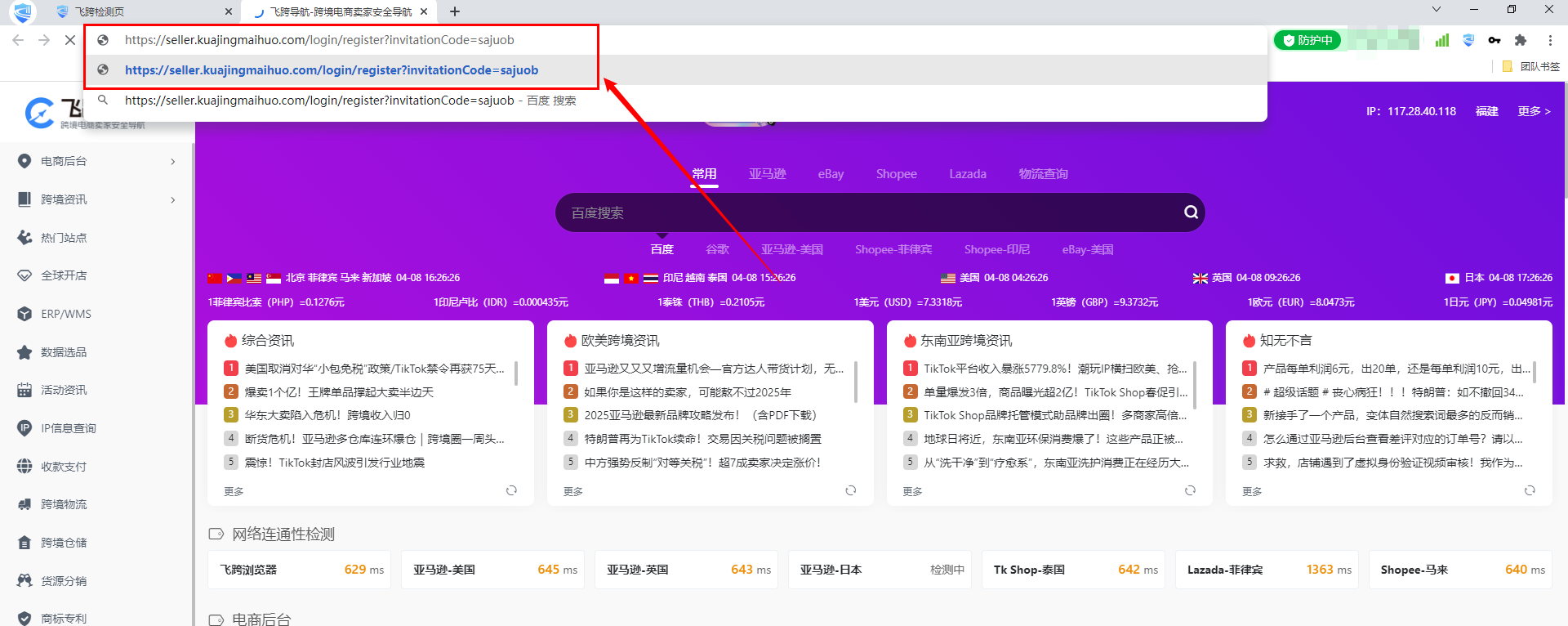Viewport: 1568px width, 626px height.
Task: Open the 货源分销 sidebar icon
Action: (24, 581)
